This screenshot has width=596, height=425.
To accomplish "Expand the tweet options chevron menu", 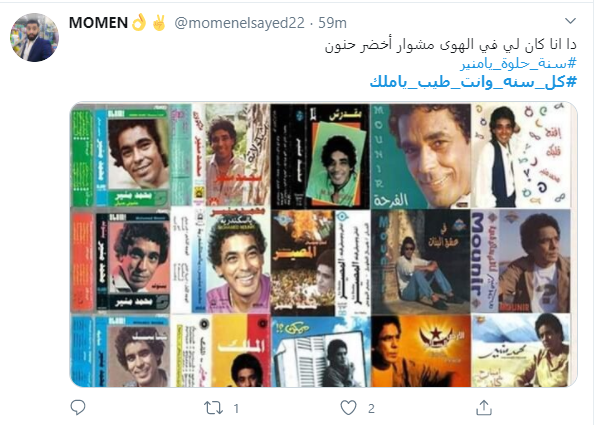I will point(570,21).
